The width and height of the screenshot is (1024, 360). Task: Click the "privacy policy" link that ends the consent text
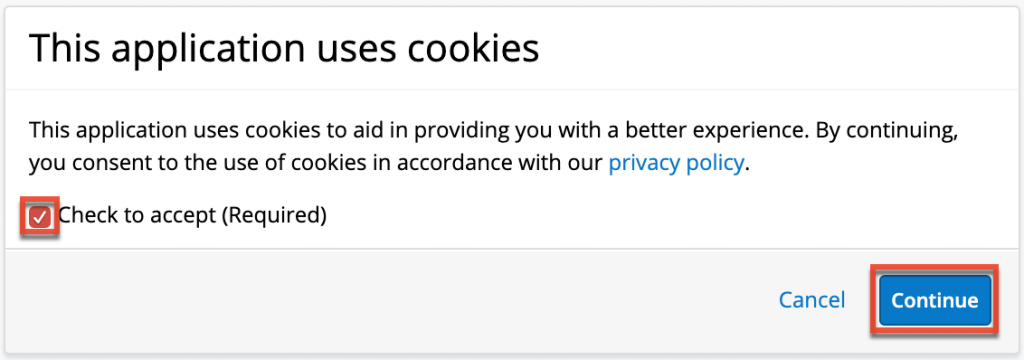click(676, 163)
